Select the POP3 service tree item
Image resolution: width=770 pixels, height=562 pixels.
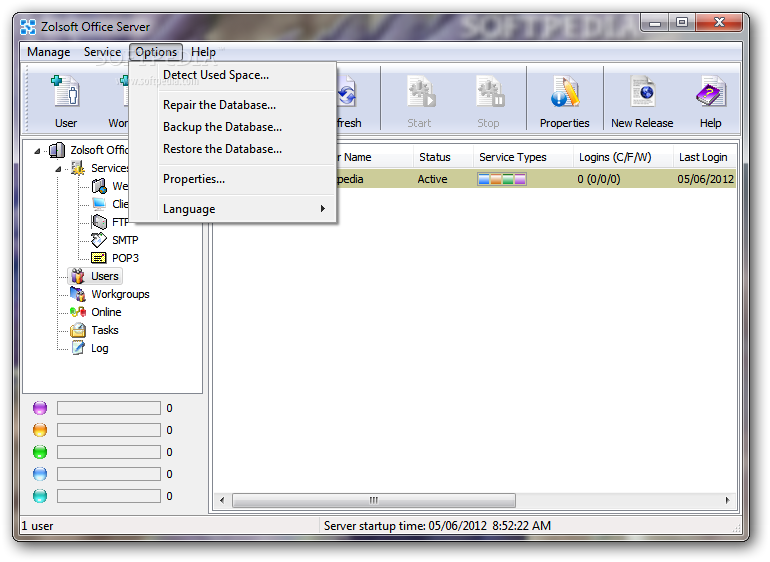coord(125,258)
